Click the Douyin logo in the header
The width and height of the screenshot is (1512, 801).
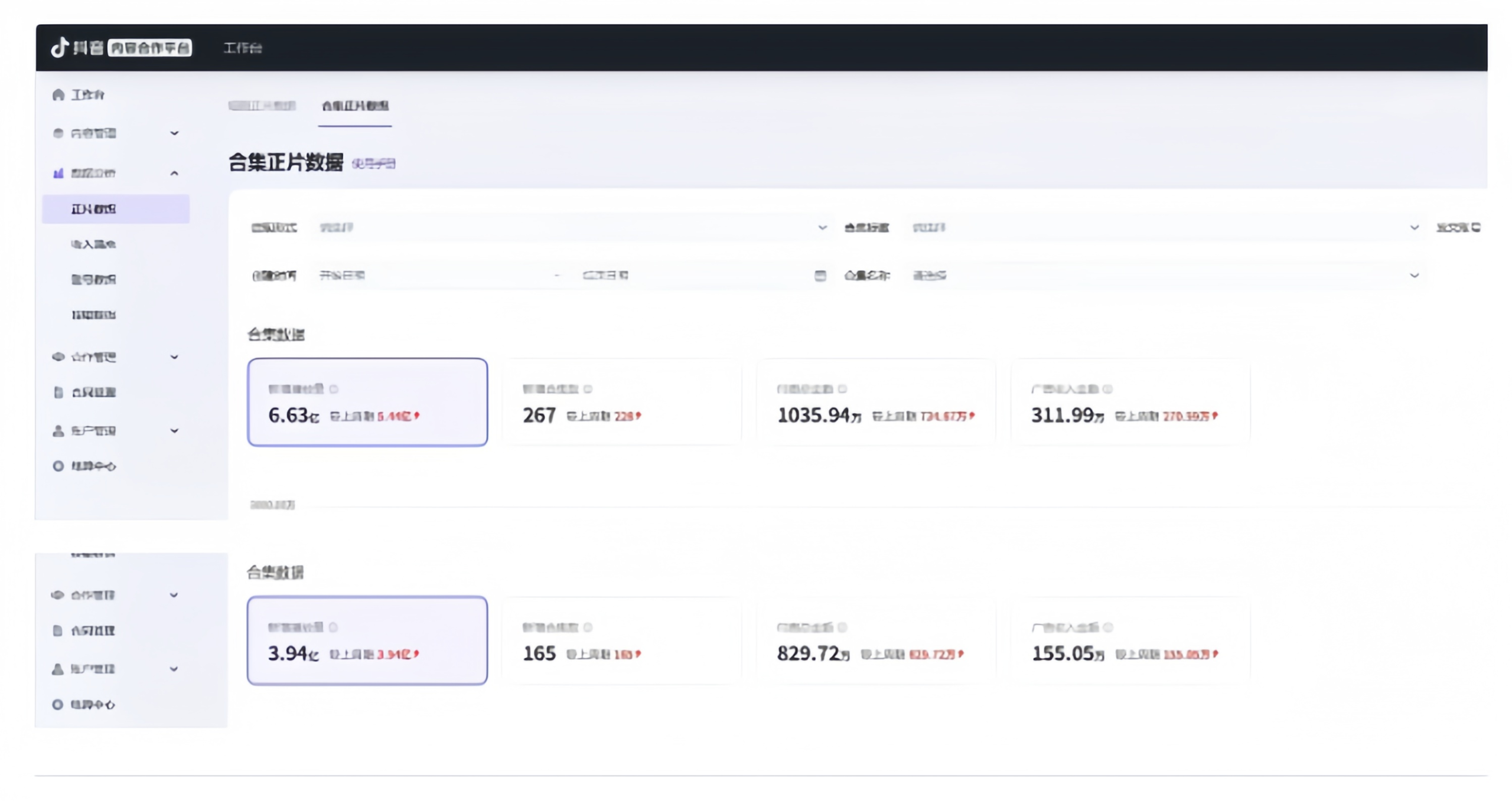[x=60, y=47]
